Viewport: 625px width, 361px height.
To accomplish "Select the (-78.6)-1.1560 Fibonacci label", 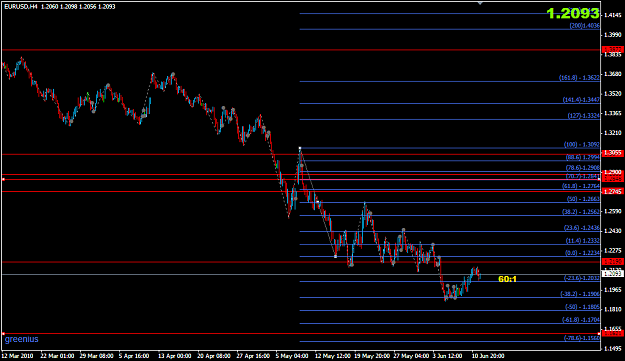I will 582,338.
